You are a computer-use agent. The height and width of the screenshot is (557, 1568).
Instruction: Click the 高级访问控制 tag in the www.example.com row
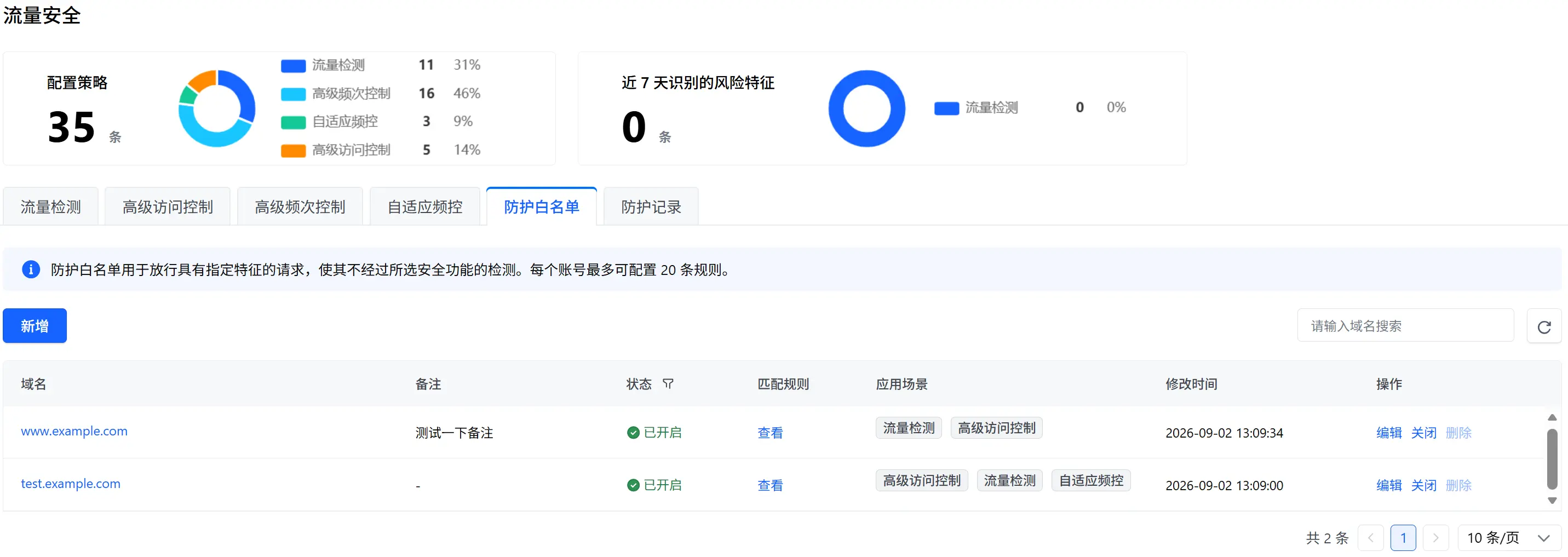coord(996,428)
